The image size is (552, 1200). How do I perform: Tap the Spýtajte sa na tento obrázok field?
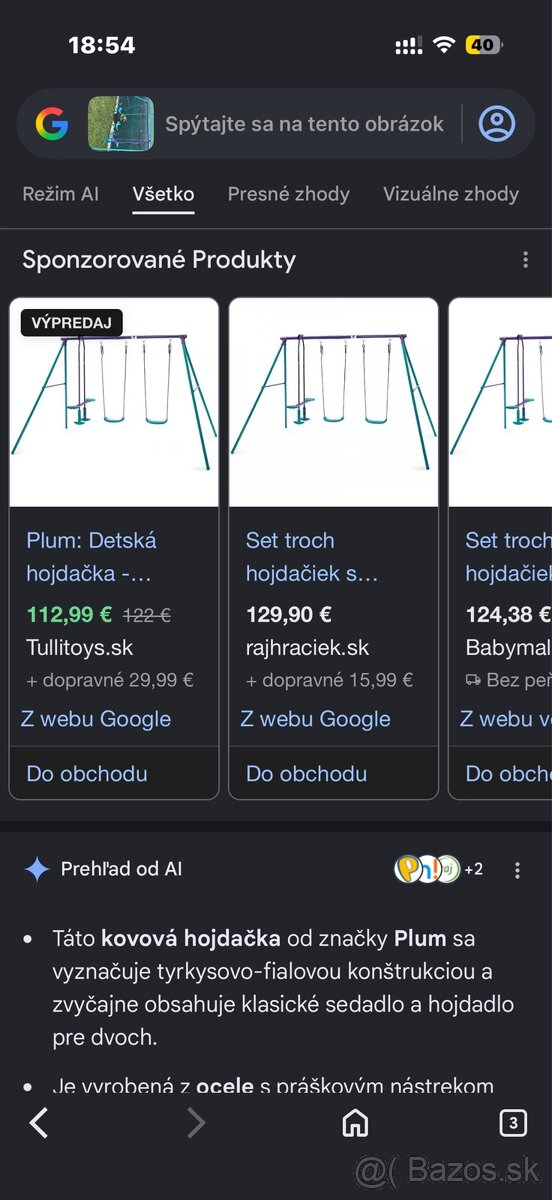[x=304, y=124]
